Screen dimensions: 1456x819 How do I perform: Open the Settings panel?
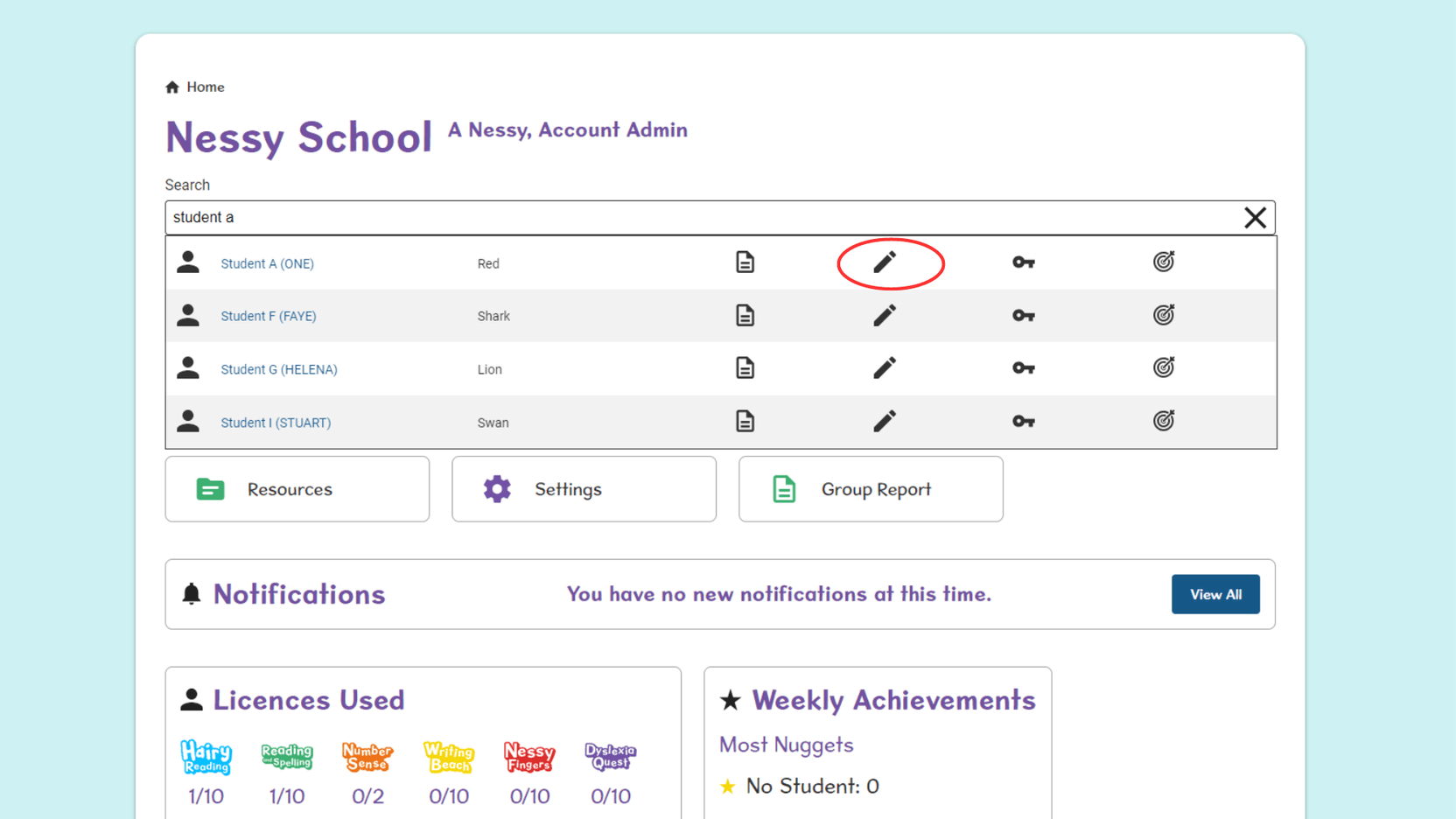[x=583, y=489]
